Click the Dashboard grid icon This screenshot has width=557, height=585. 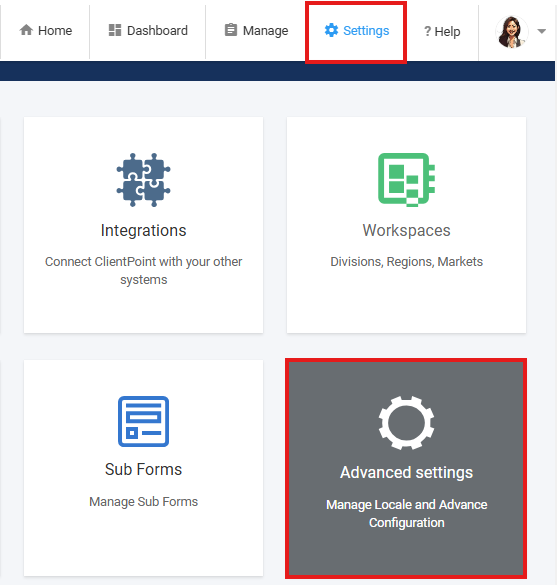pyautogui.click(x=115, y=30)
